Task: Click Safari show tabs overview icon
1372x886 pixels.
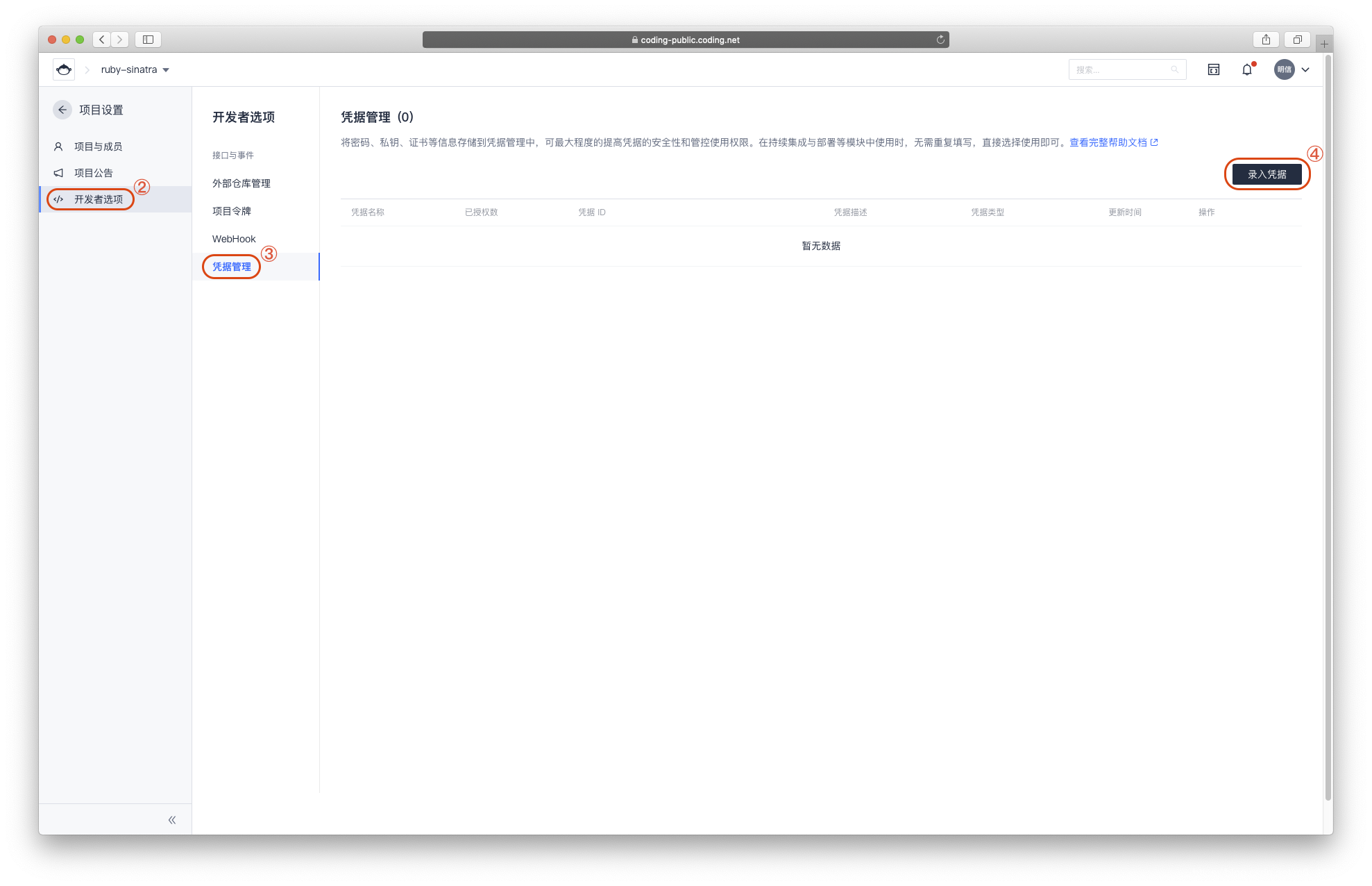Action: (1297, 40)
